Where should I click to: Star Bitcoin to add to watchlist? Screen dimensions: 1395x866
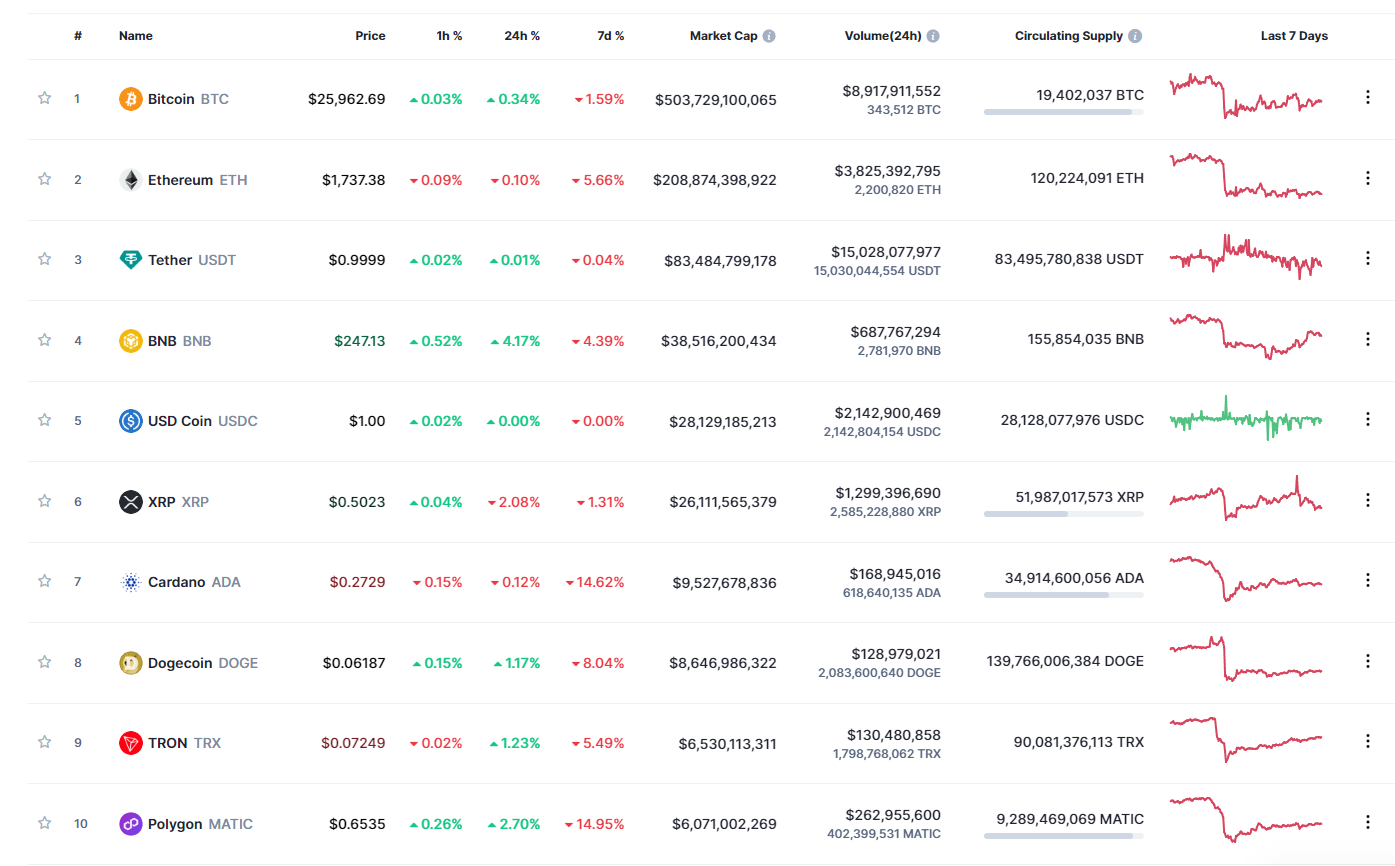click(x=44, y=98)
